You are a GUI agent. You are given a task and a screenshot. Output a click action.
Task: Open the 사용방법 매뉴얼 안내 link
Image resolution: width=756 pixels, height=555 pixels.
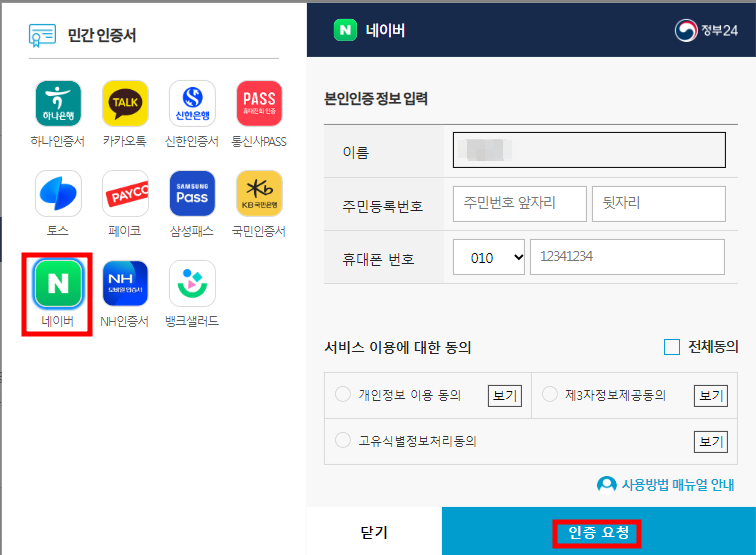(x=666, y=485)
